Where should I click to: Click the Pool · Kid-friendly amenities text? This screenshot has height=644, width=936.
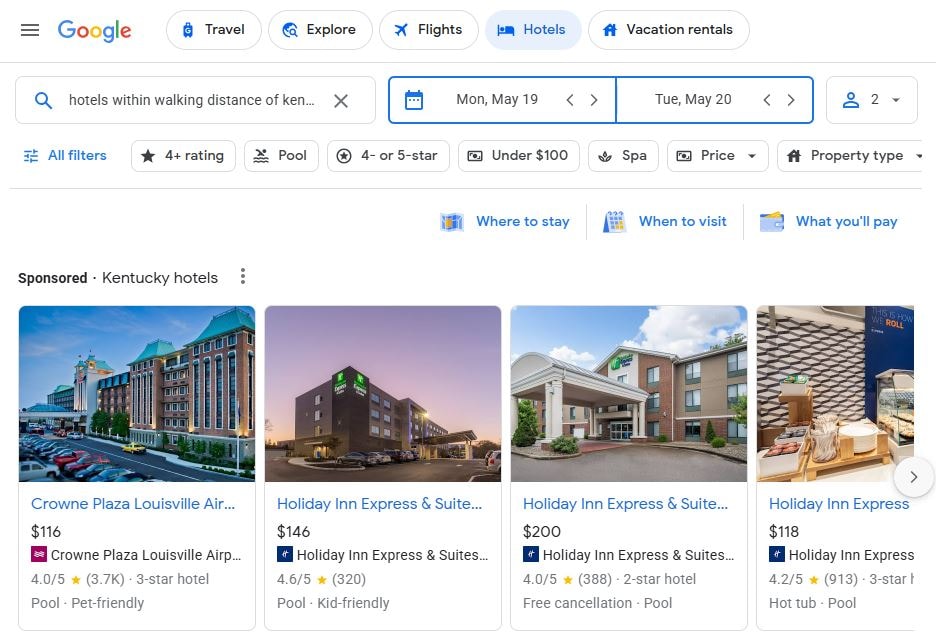pos(333,603)
